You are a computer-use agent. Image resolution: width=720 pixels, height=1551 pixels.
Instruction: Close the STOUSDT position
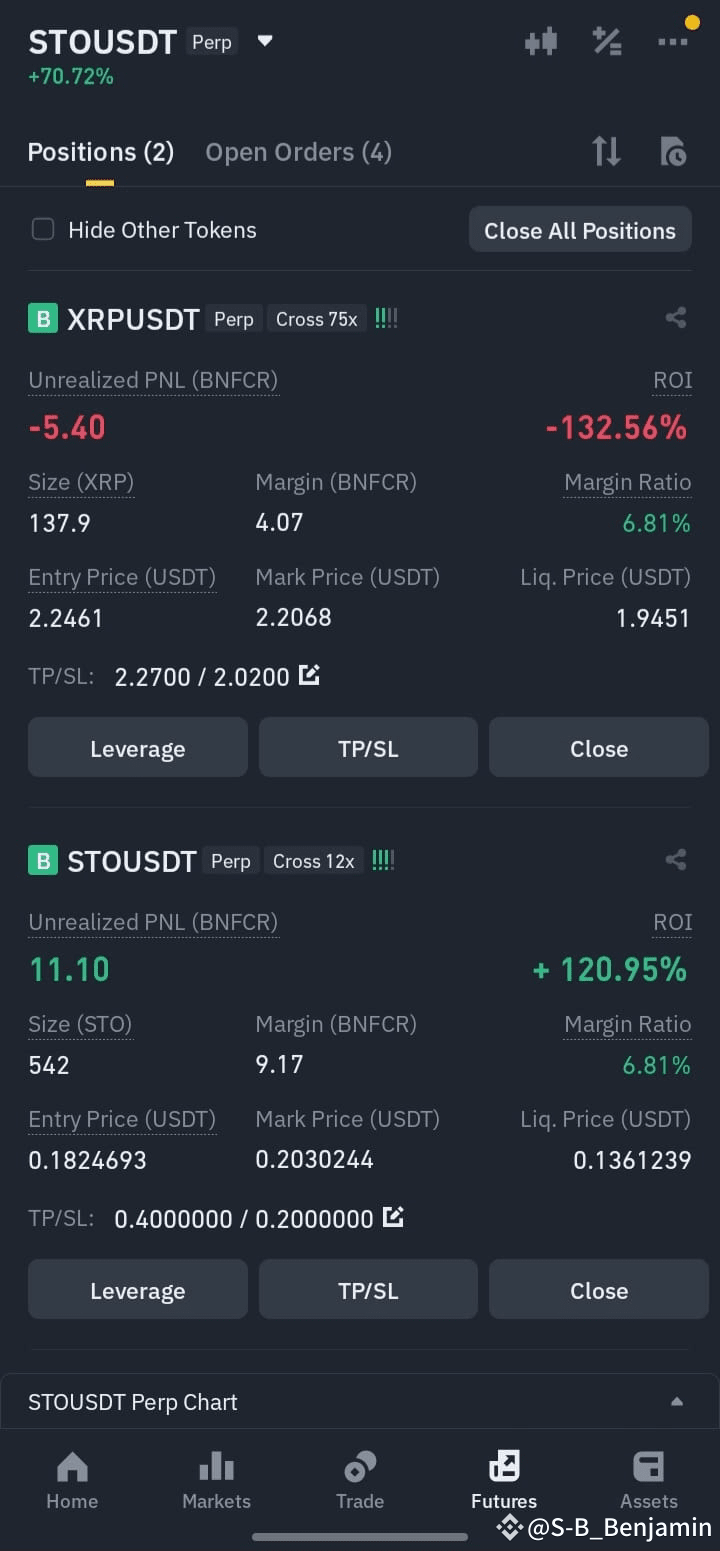click(x=599, y=1290)
